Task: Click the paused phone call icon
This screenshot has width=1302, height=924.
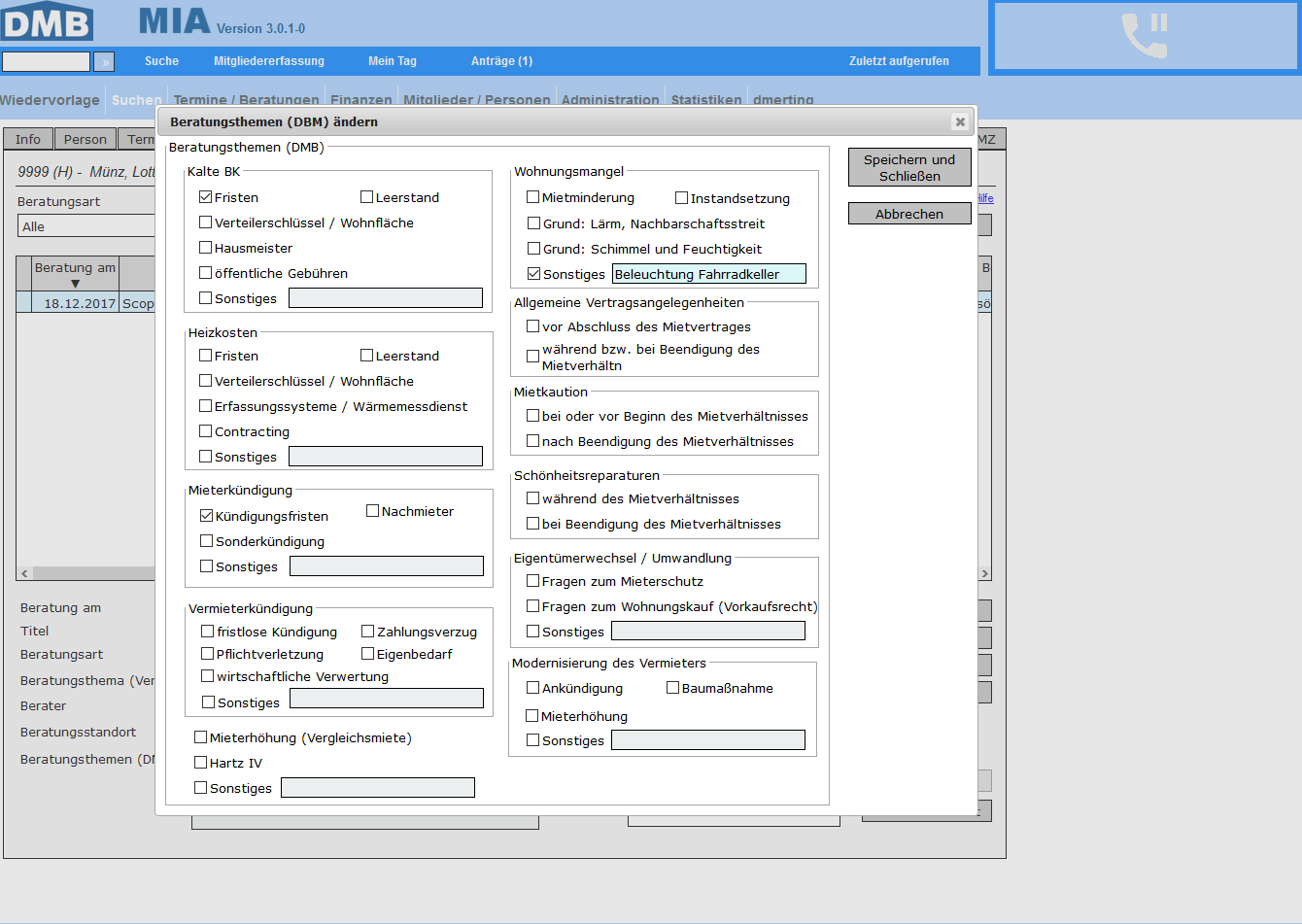Action: coord(1145,36)
